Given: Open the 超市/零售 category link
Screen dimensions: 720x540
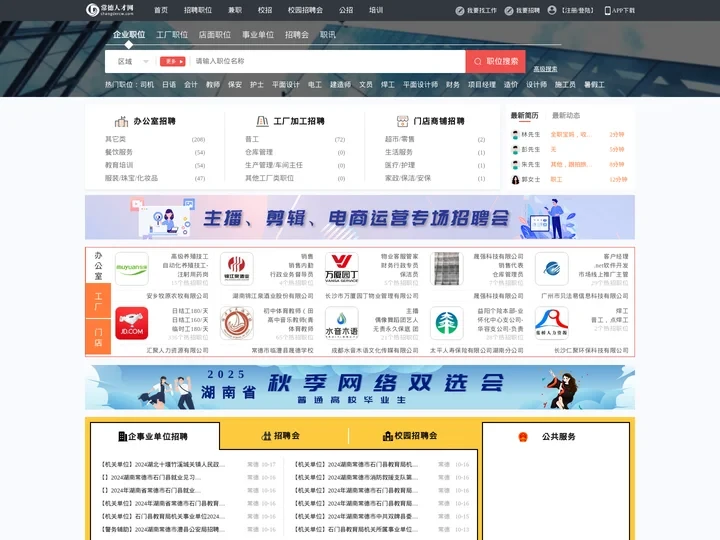Looking at the screenshot, I should click(x=399, y=139).
